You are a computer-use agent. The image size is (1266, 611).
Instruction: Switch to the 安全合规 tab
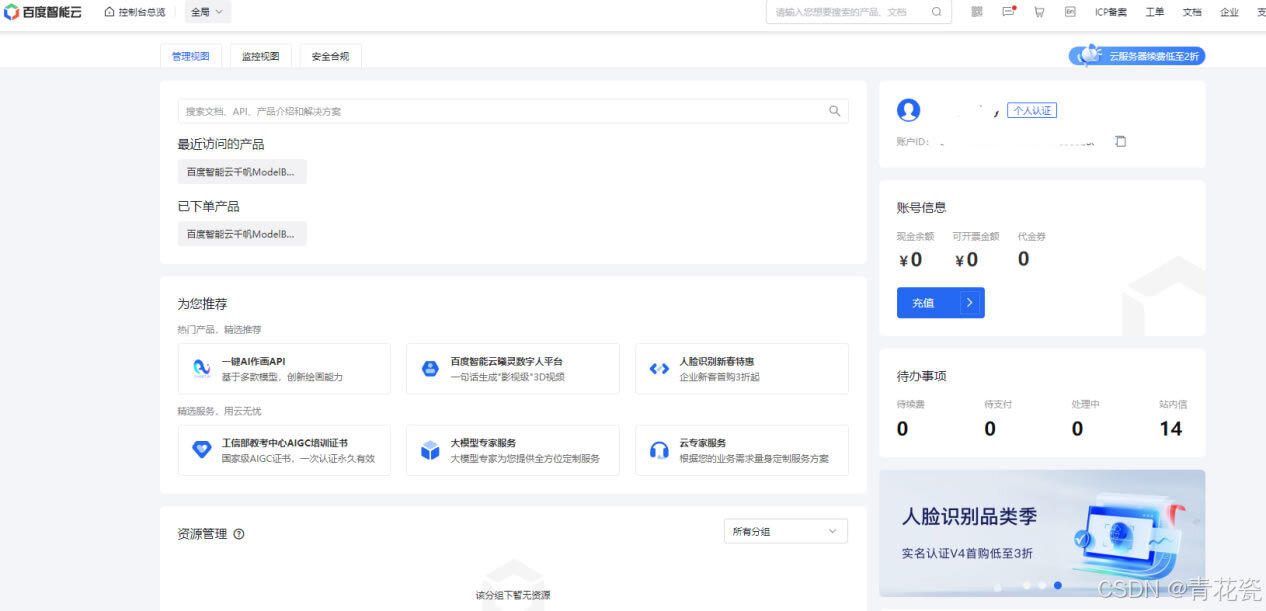point(330,56)
